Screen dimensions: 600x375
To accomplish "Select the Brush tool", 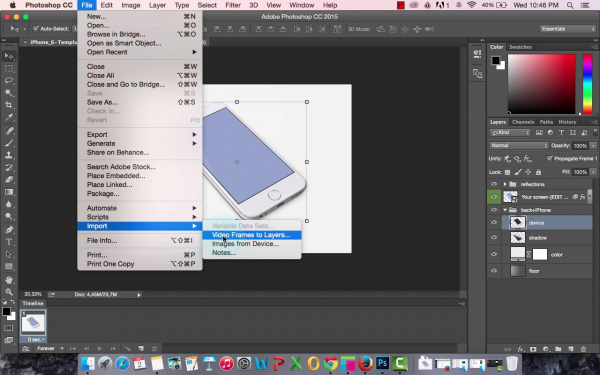I will pos(9,143).
